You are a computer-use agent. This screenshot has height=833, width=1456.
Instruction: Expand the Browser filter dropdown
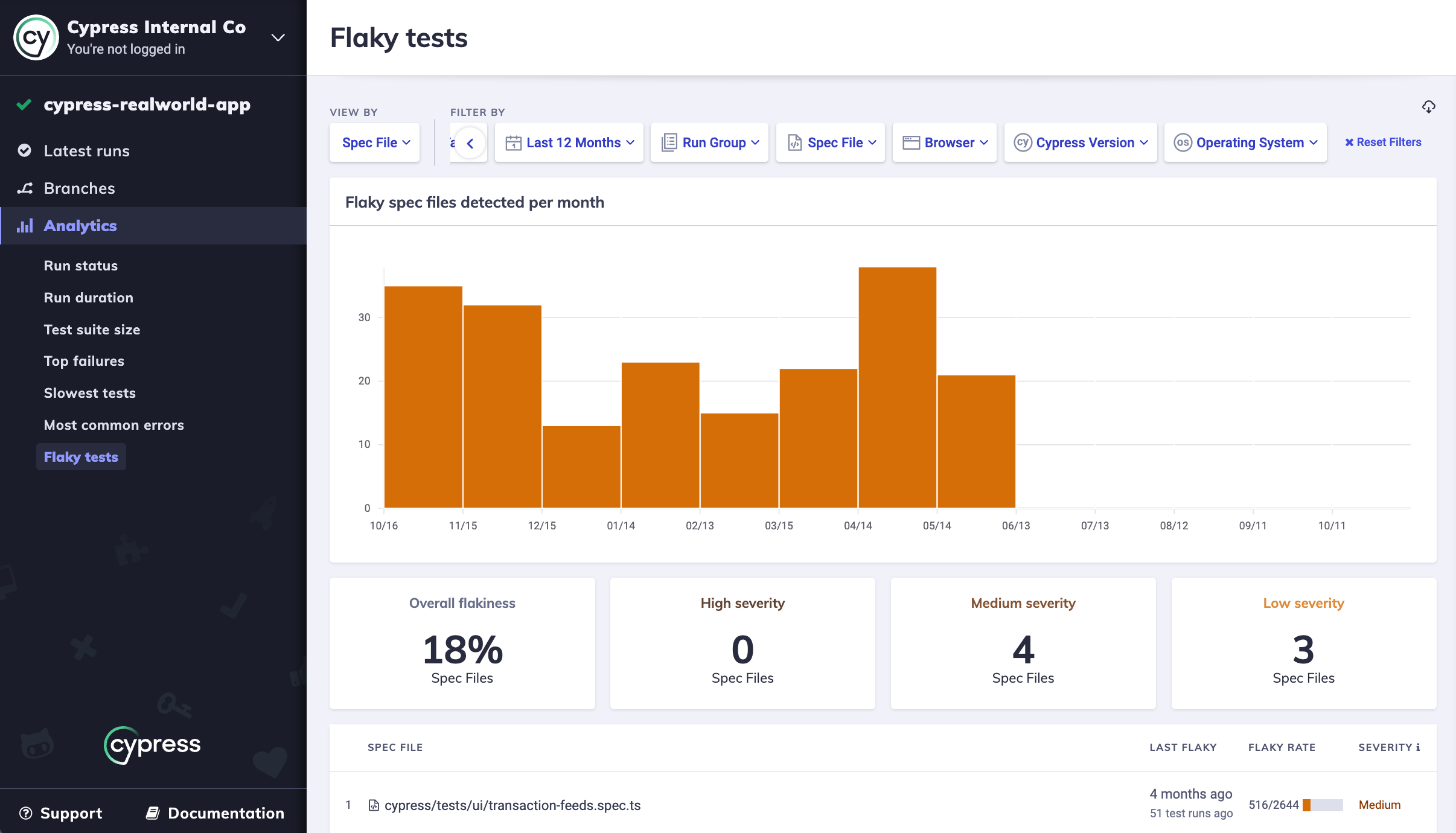(945, 142)
